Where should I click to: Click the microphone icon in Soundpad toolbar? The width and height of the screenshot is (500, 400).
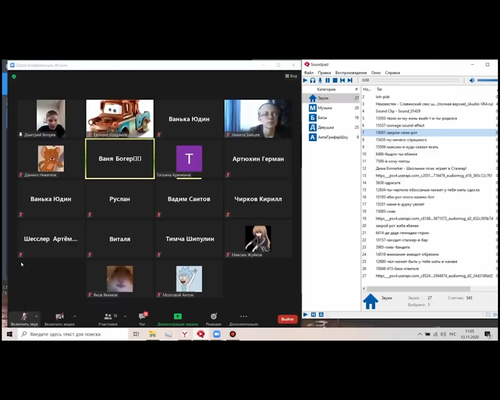click(320, 80)
